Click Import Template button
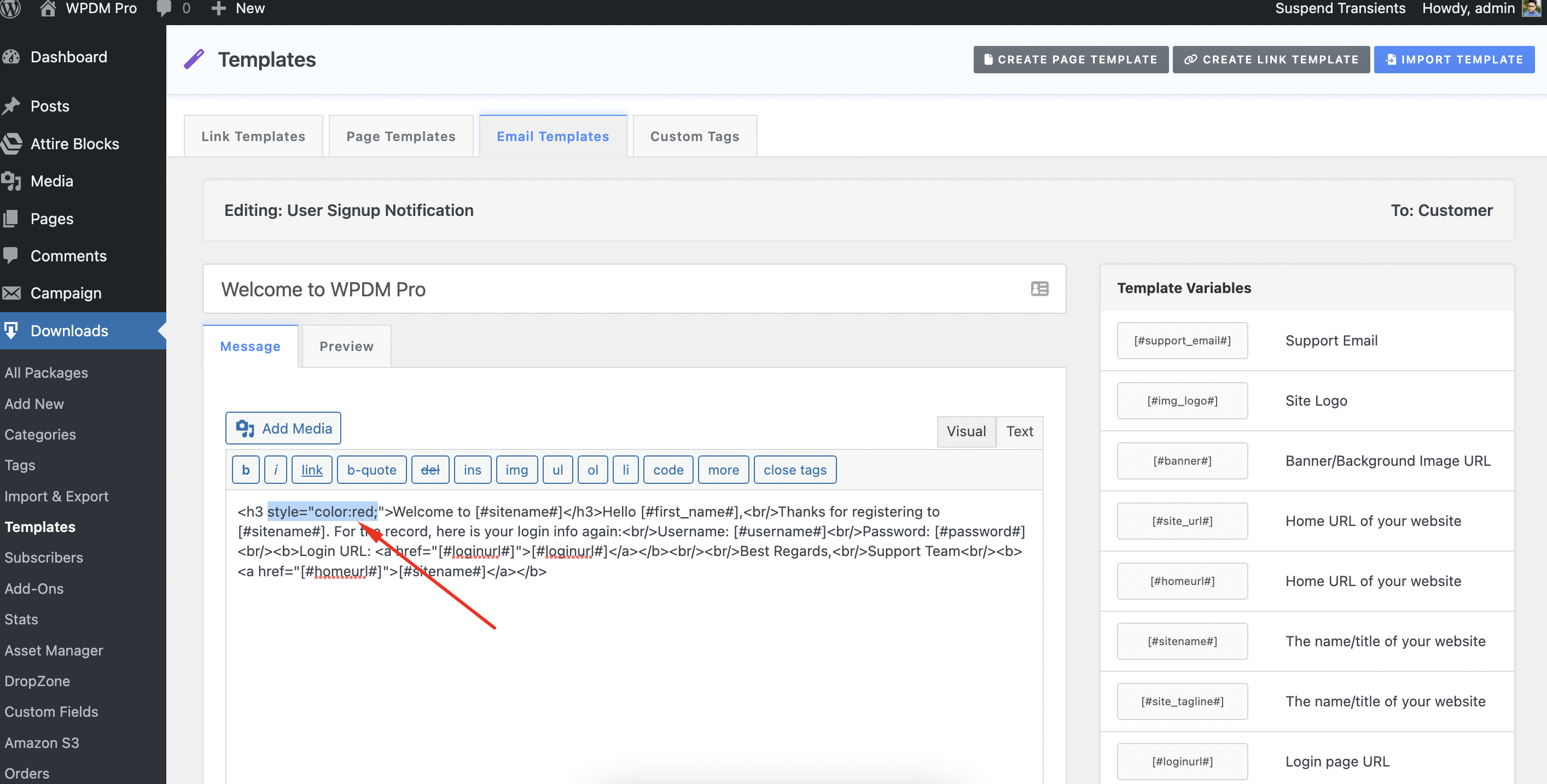1547x784 pixels. pyautogui.click(x=1454, y=60)
